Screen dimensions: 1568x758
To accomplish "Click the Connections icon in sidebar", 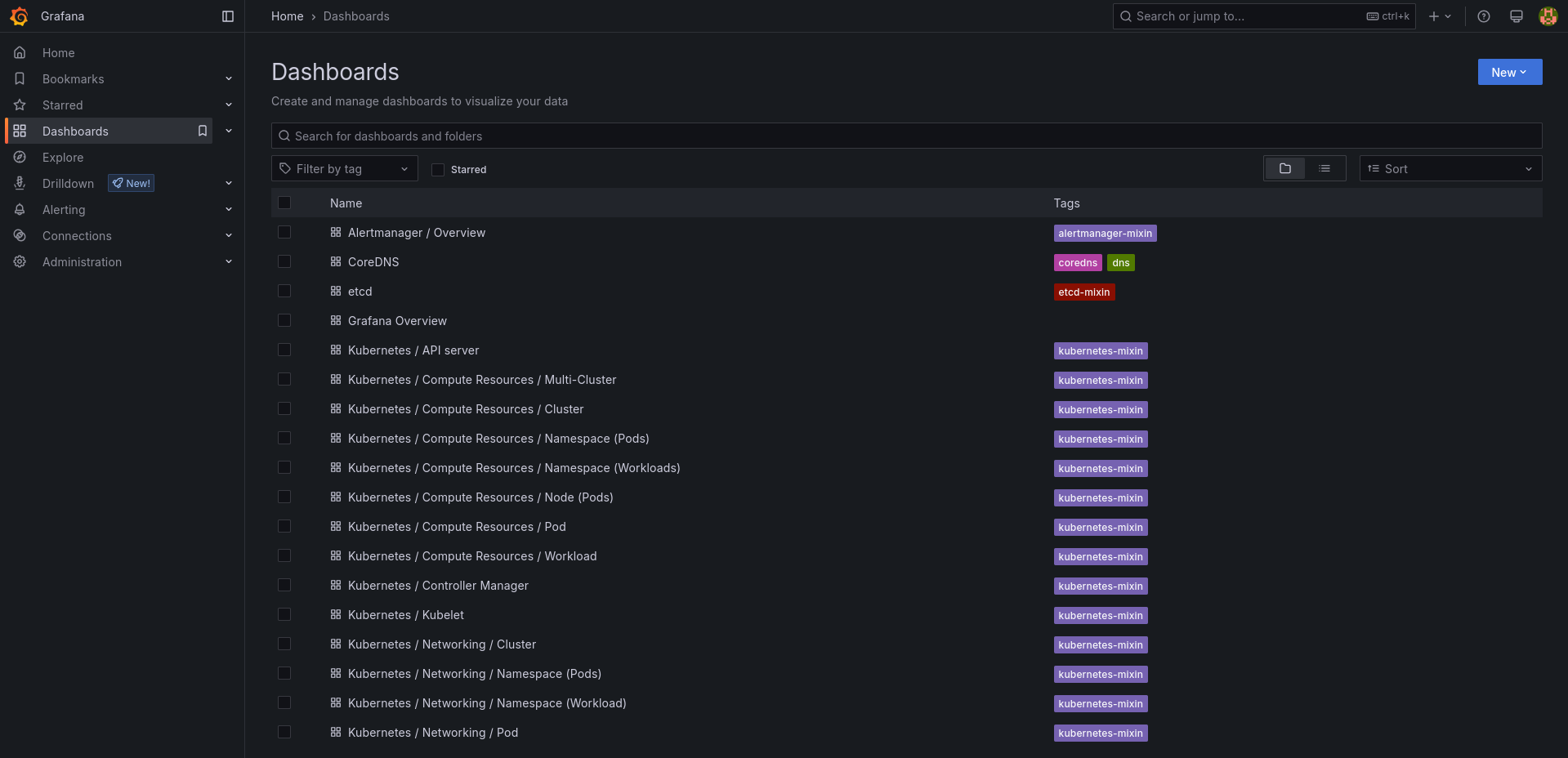I will [x=20, y=235].
